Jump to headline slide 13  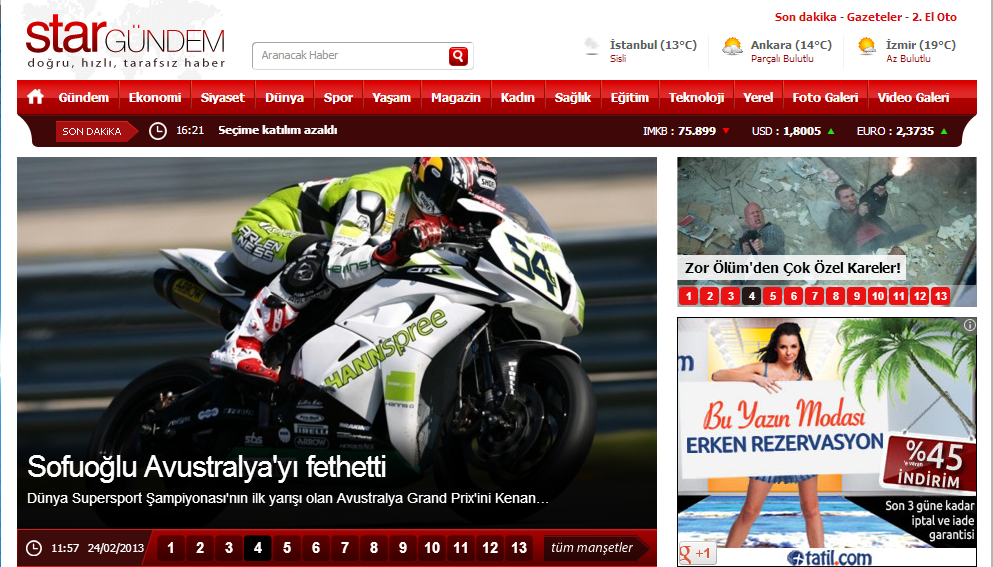[518, 548]
